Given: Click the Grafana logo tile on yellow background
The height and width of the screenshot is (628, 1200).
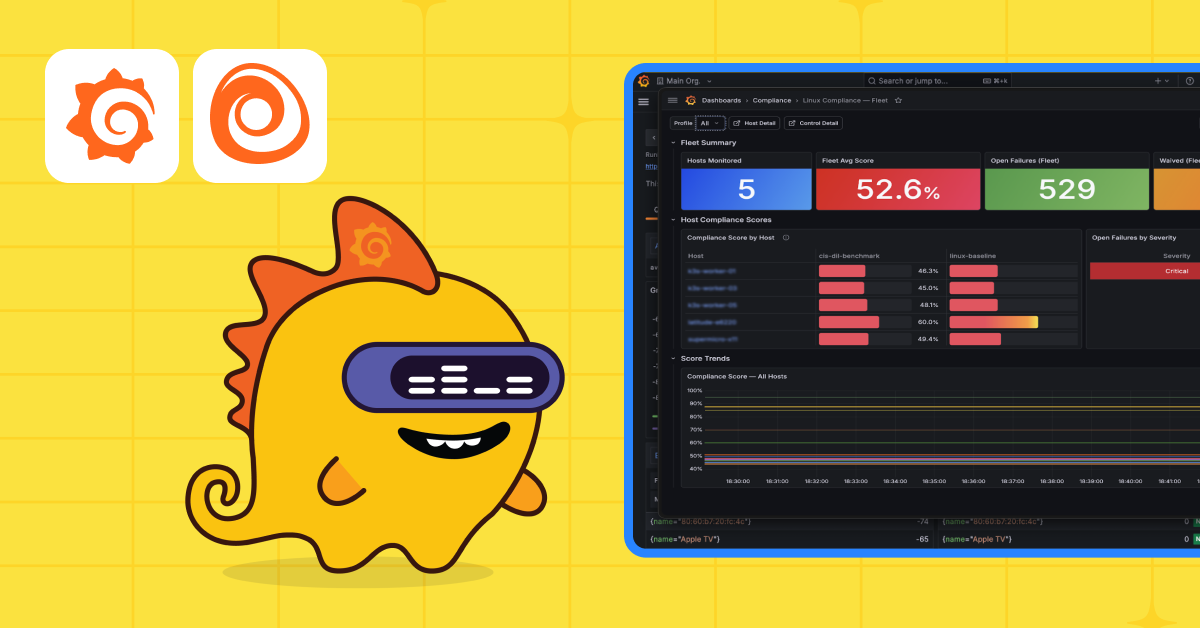Looking at the screenshot, I should [x=112, y=116].
